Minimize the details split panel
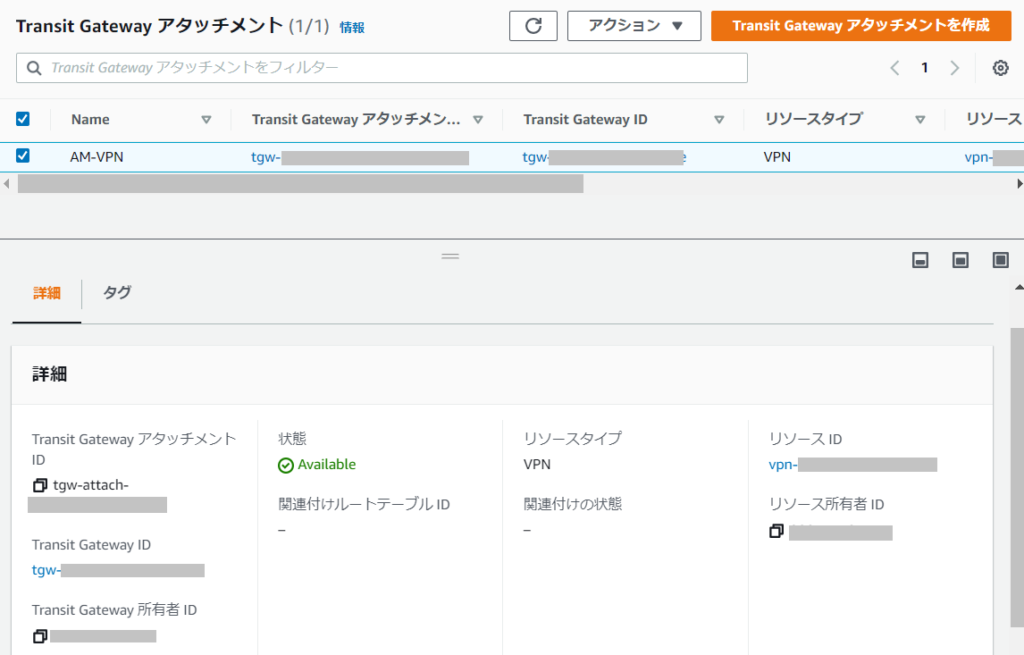1024x655 pixels. tap(920, 261)
